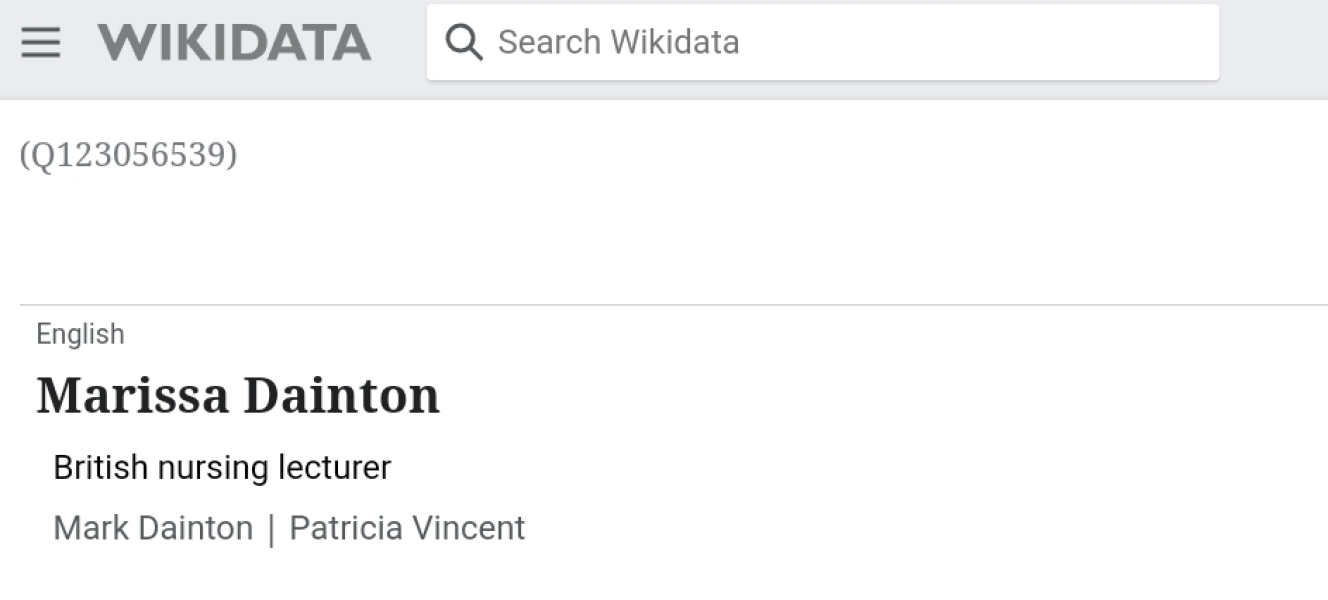Image resolution: width=1328 pixels, height=600 pixels.
Task: Select the British nursing lecturer description
Action: [222, 467]
